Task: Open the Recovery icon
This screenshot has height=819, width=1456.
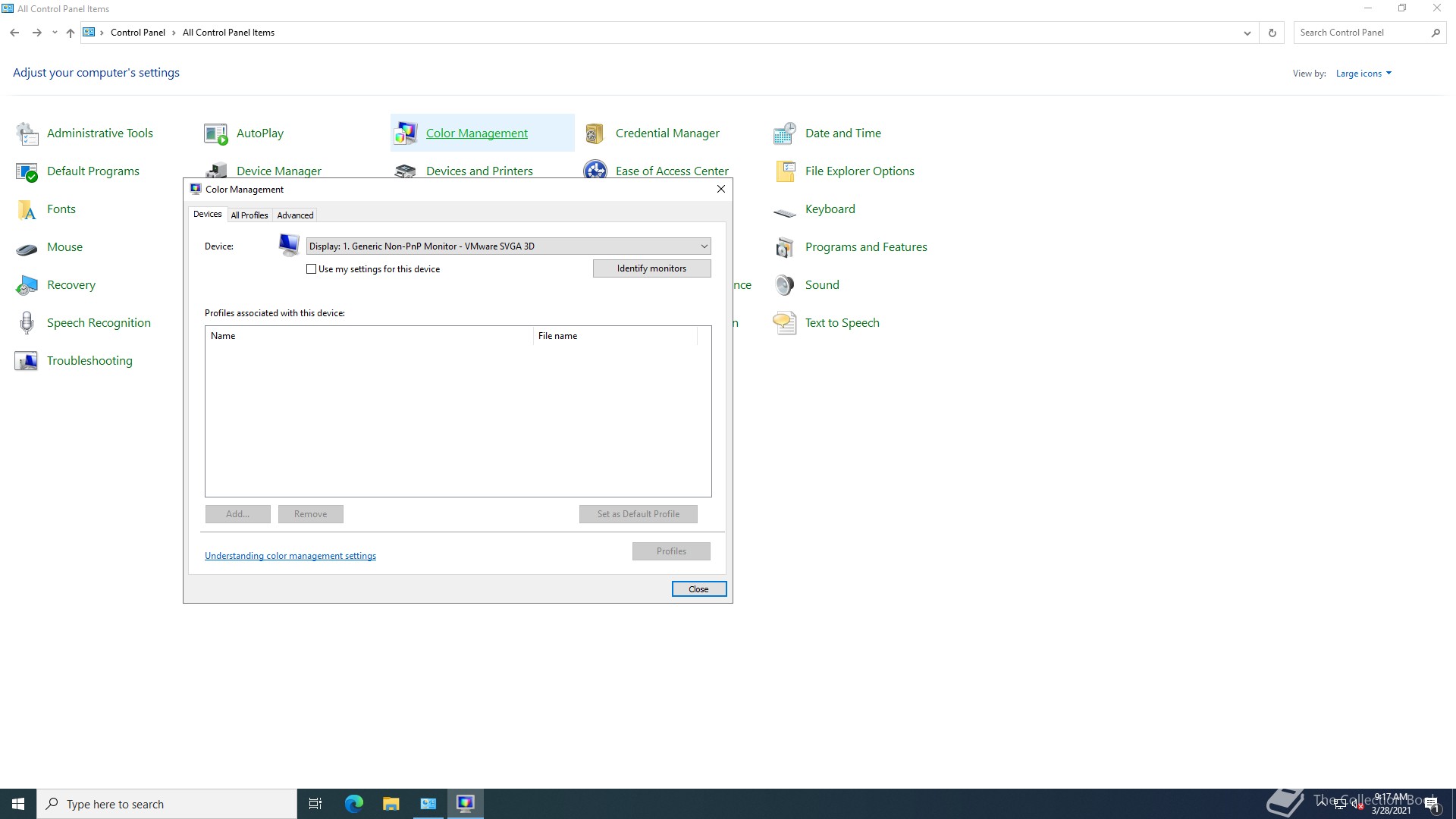Action: point(27,285)
